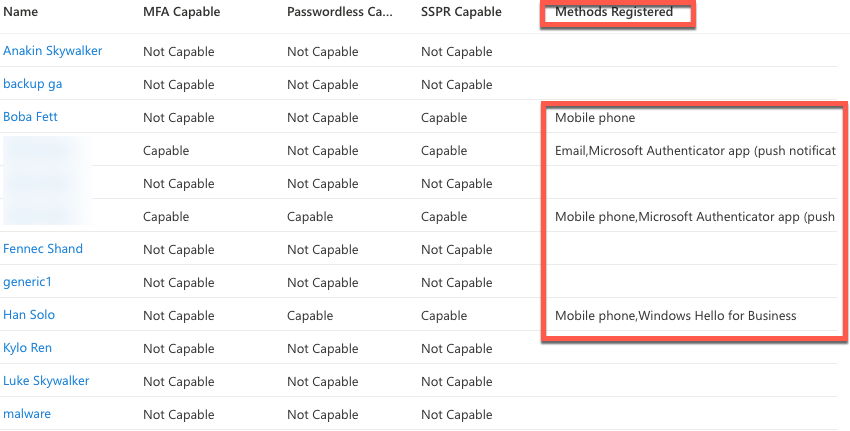Select Kylo Ren user link

28,348
